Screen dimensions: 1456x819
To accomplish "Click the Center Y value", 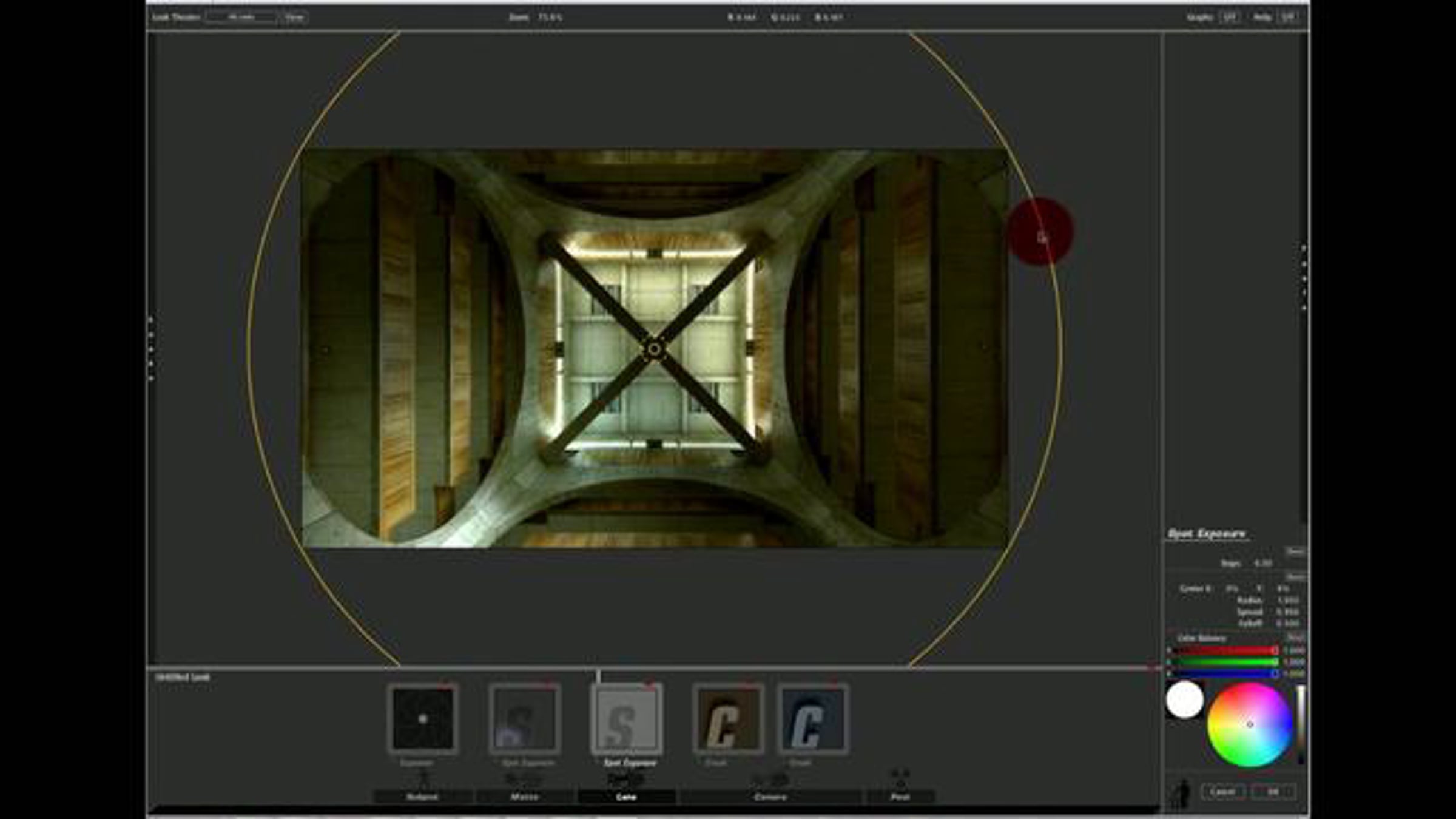I will tap(1283, 588).
